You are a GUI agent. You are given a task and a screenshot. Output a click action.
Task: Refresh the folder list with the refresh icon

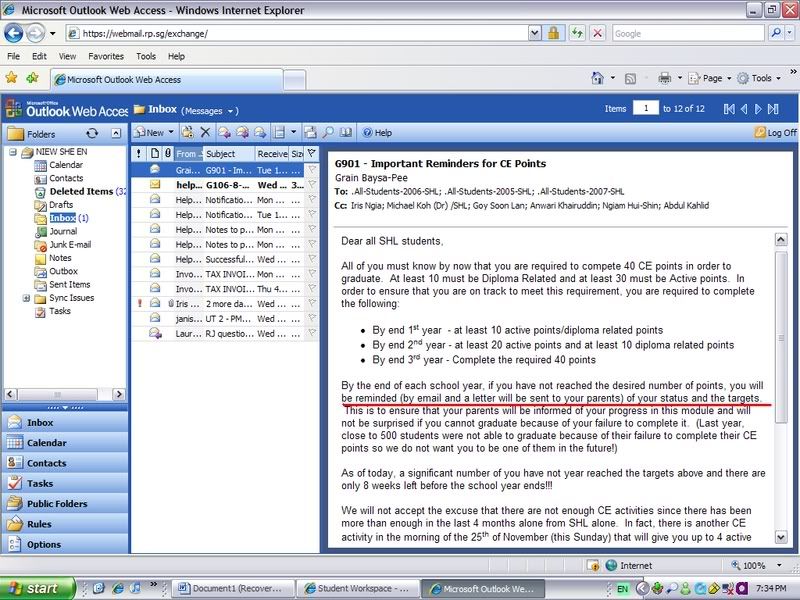93,132
